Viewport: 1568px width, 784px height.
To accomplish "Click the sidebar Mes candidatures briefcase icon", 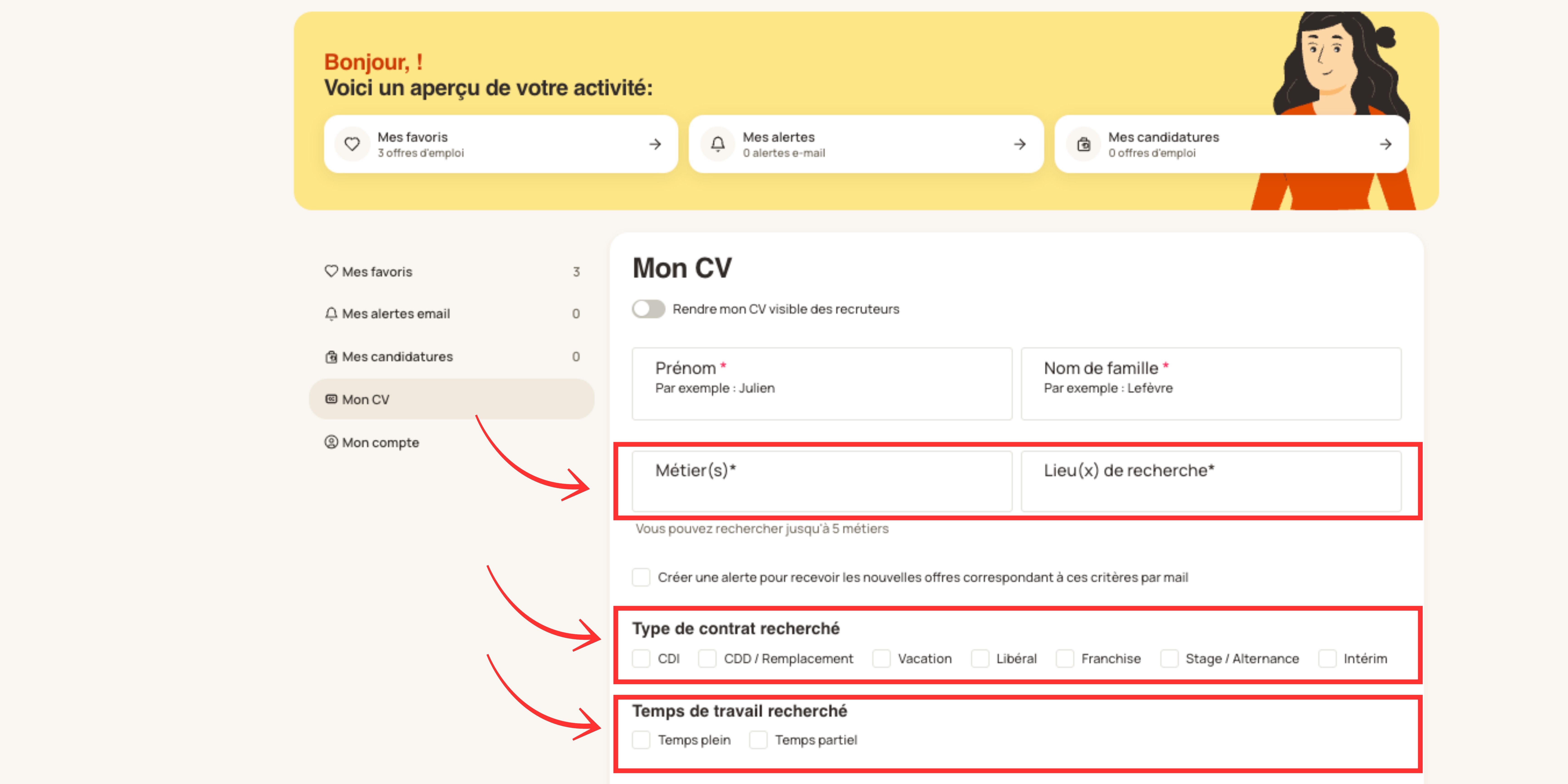I will point(331,357).
